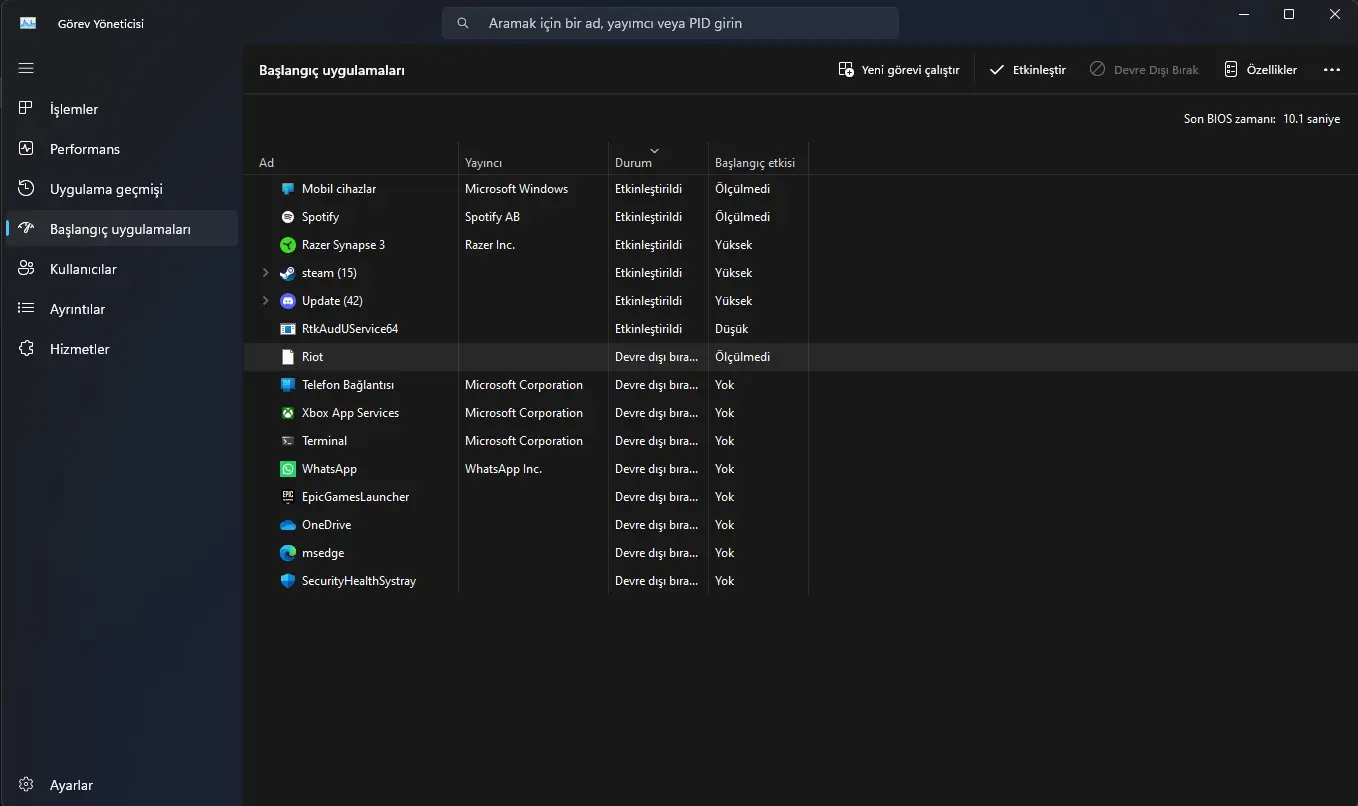The width and height of the screenshot is (1358, 806).
Task: Open the three-dot more options menu
Action: click(x=1331, y=70)
